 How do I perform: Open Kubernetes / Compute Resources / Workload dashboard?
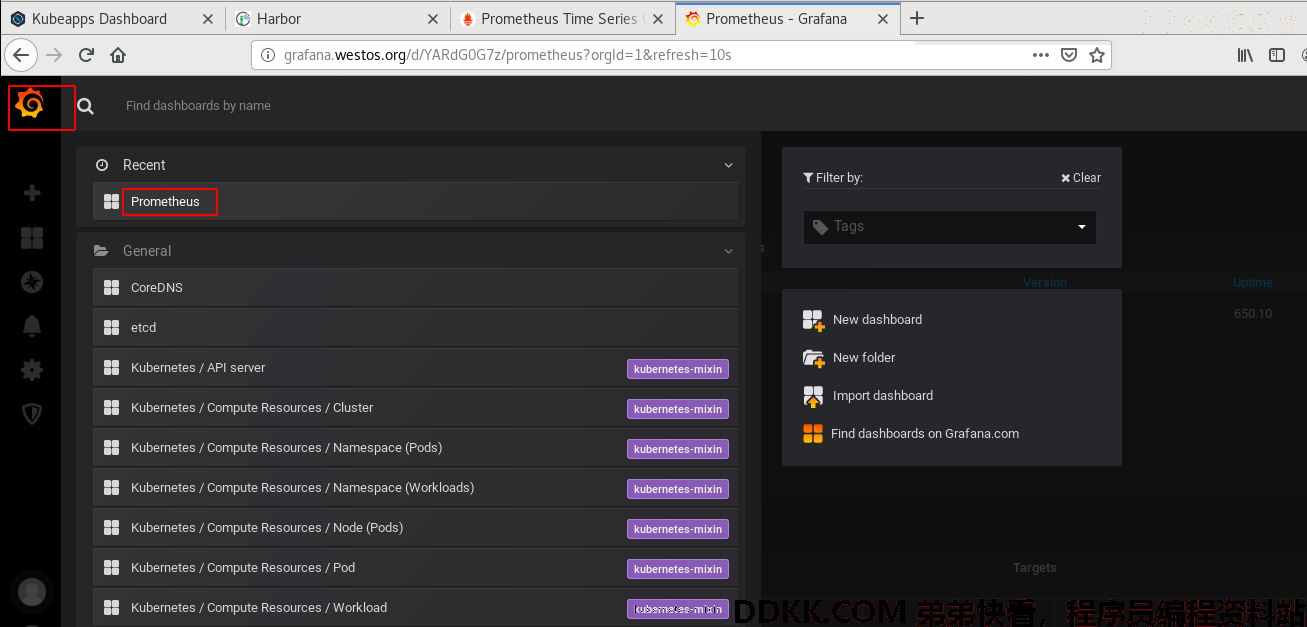click(416, 608)
